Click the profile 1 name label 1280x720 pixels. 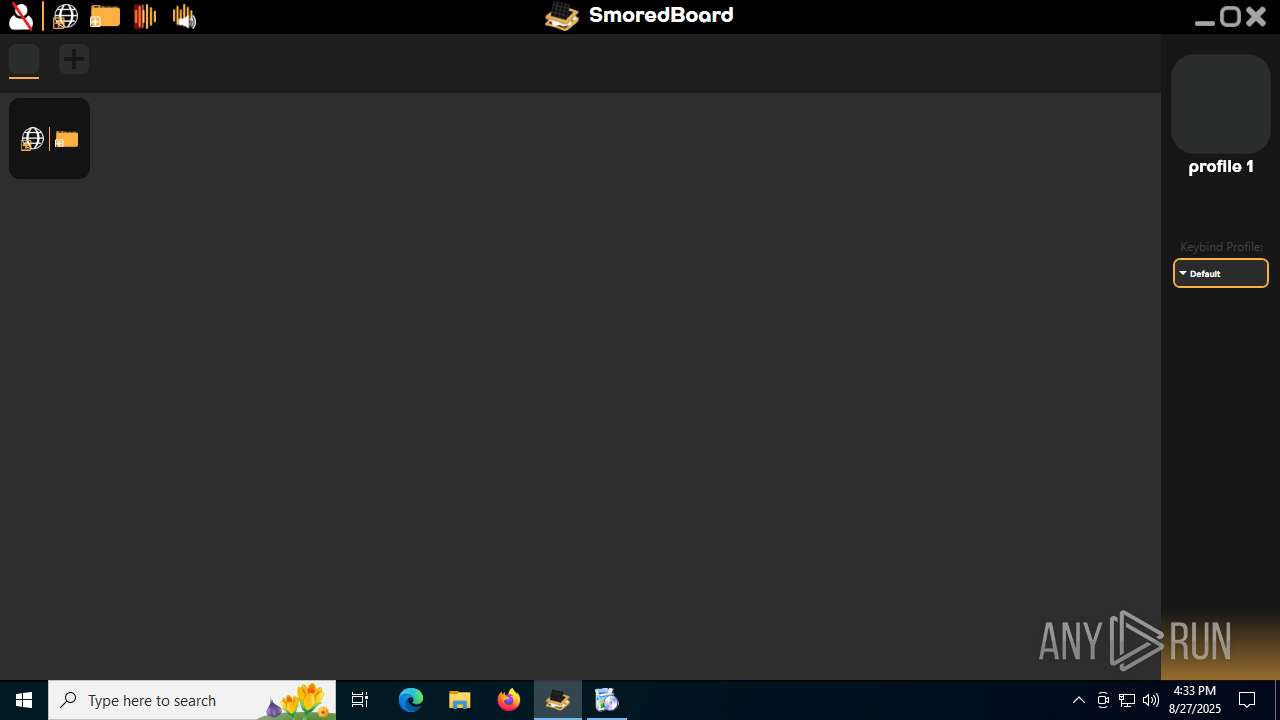pos(1220,167)
